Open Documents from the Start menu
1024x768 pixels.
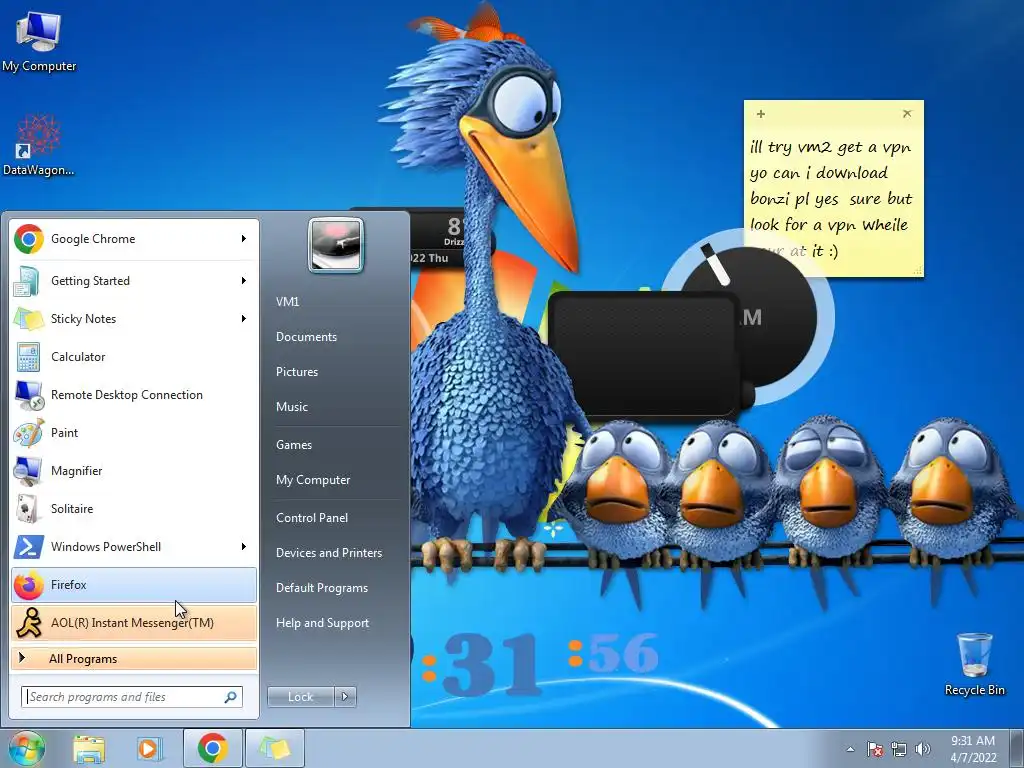[x=306, y=337]
